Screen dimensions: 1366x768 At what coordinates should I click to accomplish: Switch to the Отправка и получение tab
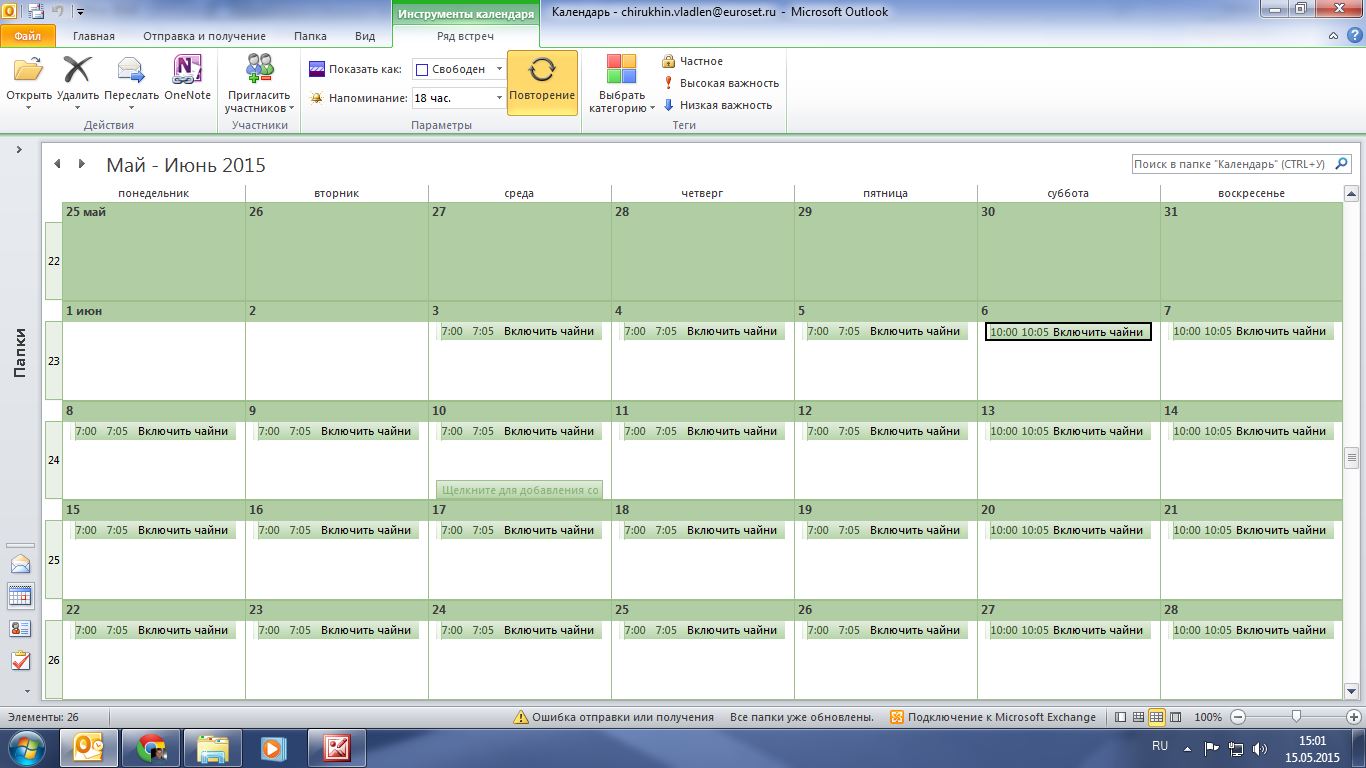pyautogui.click(x=204, y=36)
